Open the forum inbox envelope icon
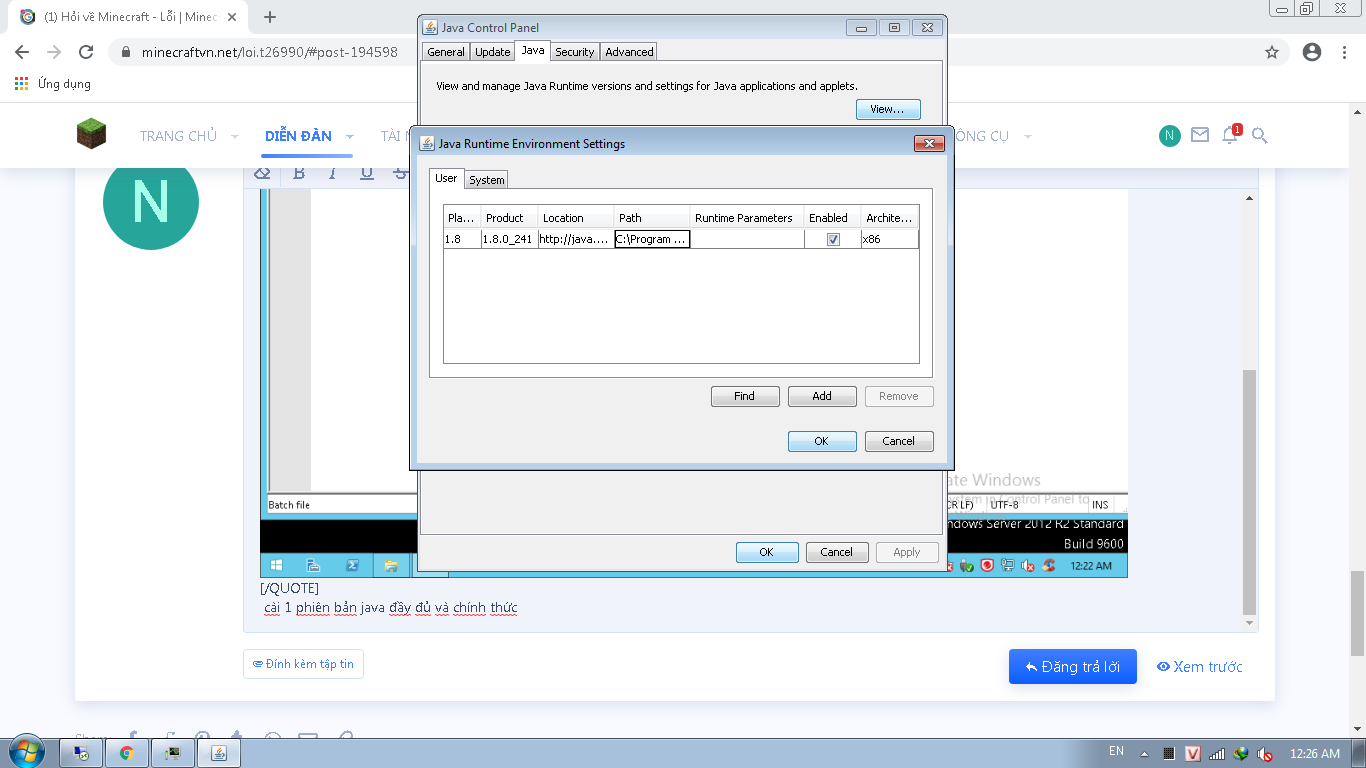The image size is (1366, 768). (1200, 135)
